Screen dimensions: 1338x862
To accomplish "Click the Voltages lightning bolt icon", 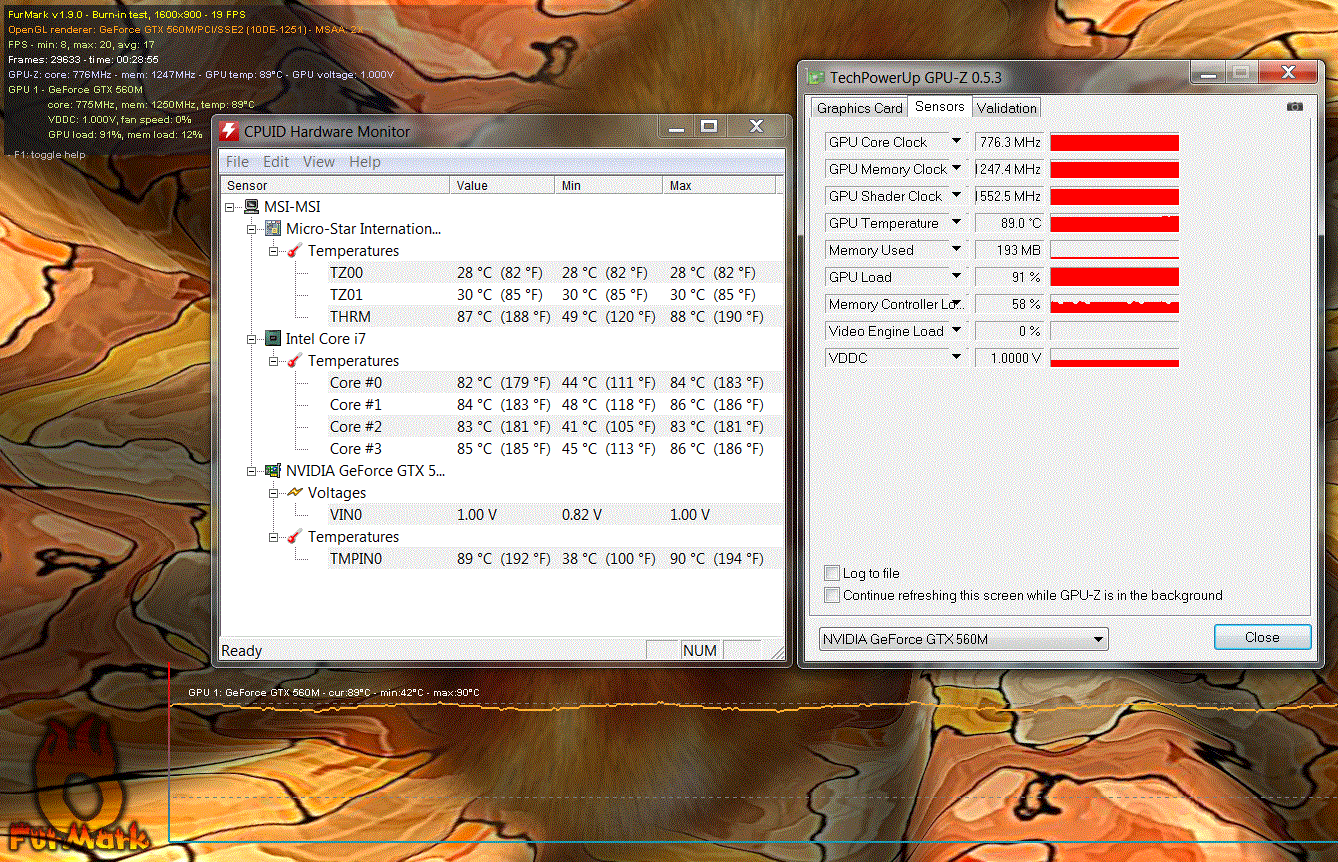I will (x=295, y=493).
